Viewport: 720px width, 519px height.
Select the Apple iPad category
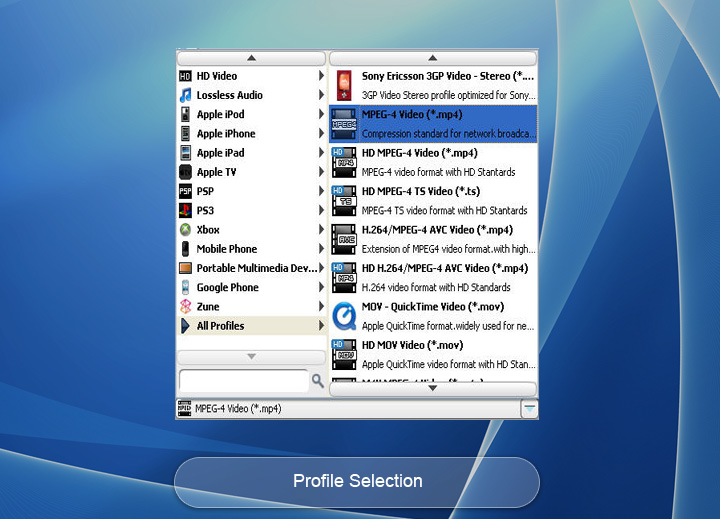pos(252,153)
